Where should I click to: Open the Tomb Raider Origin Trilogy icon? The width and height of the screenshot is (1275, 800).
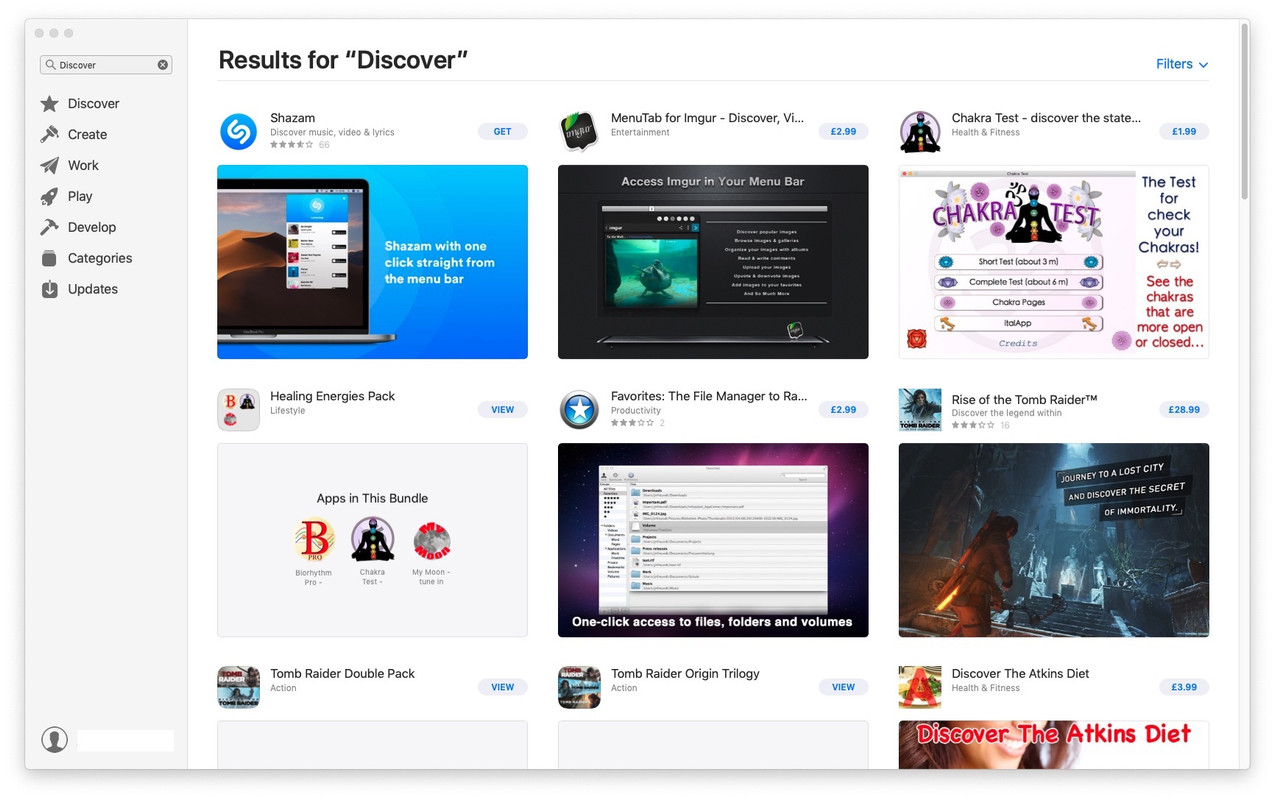pos(579,687)
